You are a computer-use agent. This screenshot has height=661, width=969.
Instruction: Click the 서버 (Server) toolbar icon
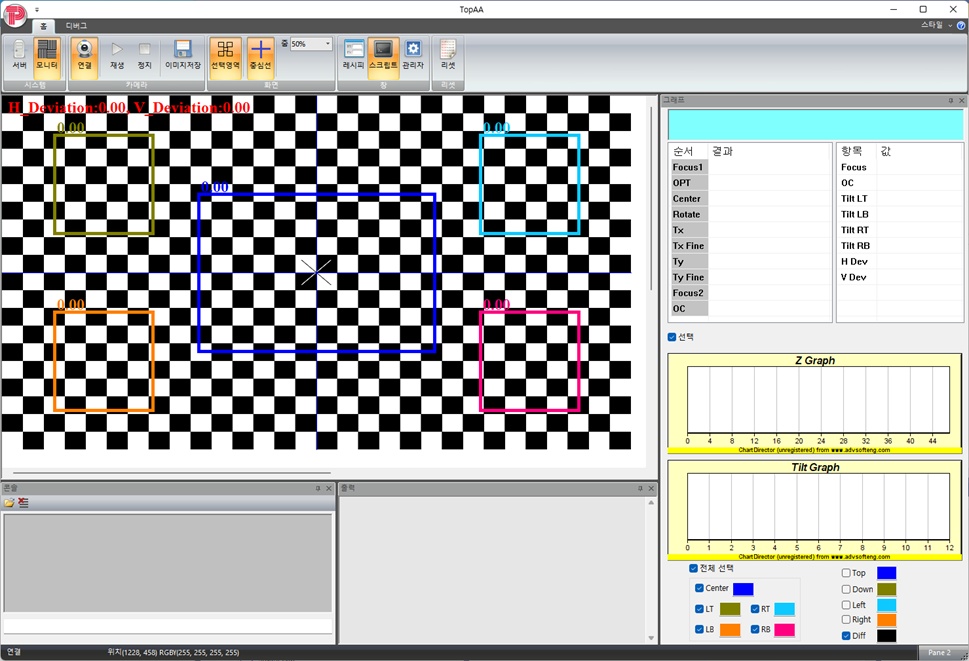click(19, 55)
